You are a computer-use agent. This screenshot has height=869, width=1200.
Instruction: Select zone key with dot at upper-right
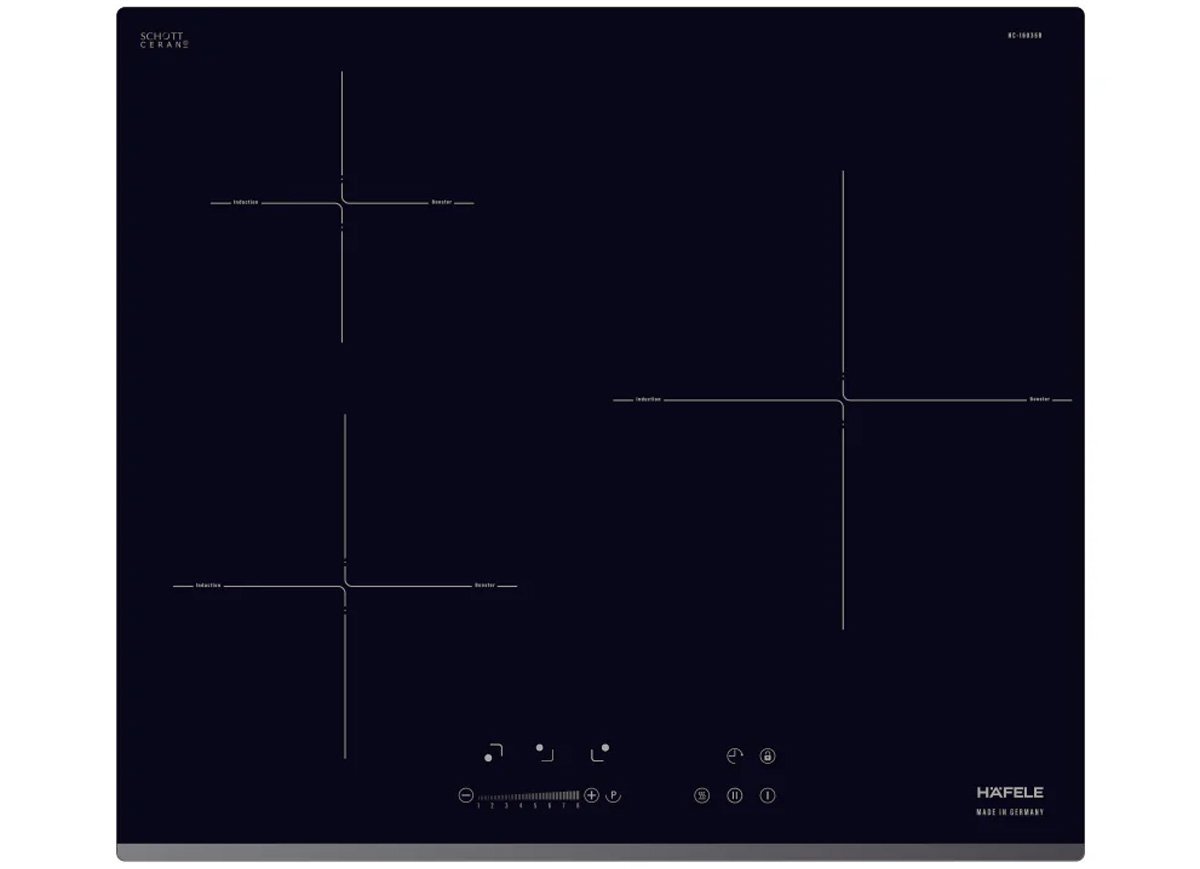[600, 752]
